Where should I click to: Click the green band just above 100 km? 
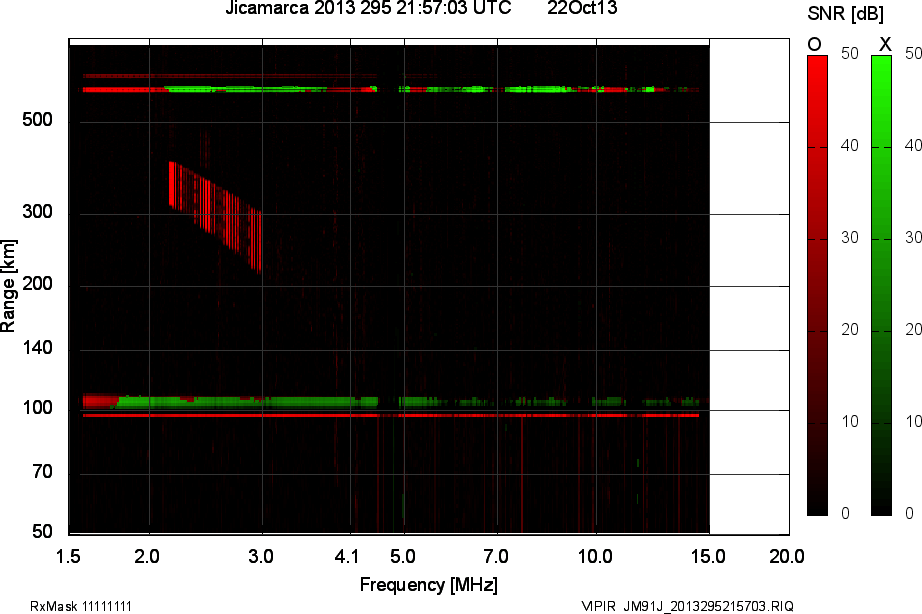click(x=247, y=402)
